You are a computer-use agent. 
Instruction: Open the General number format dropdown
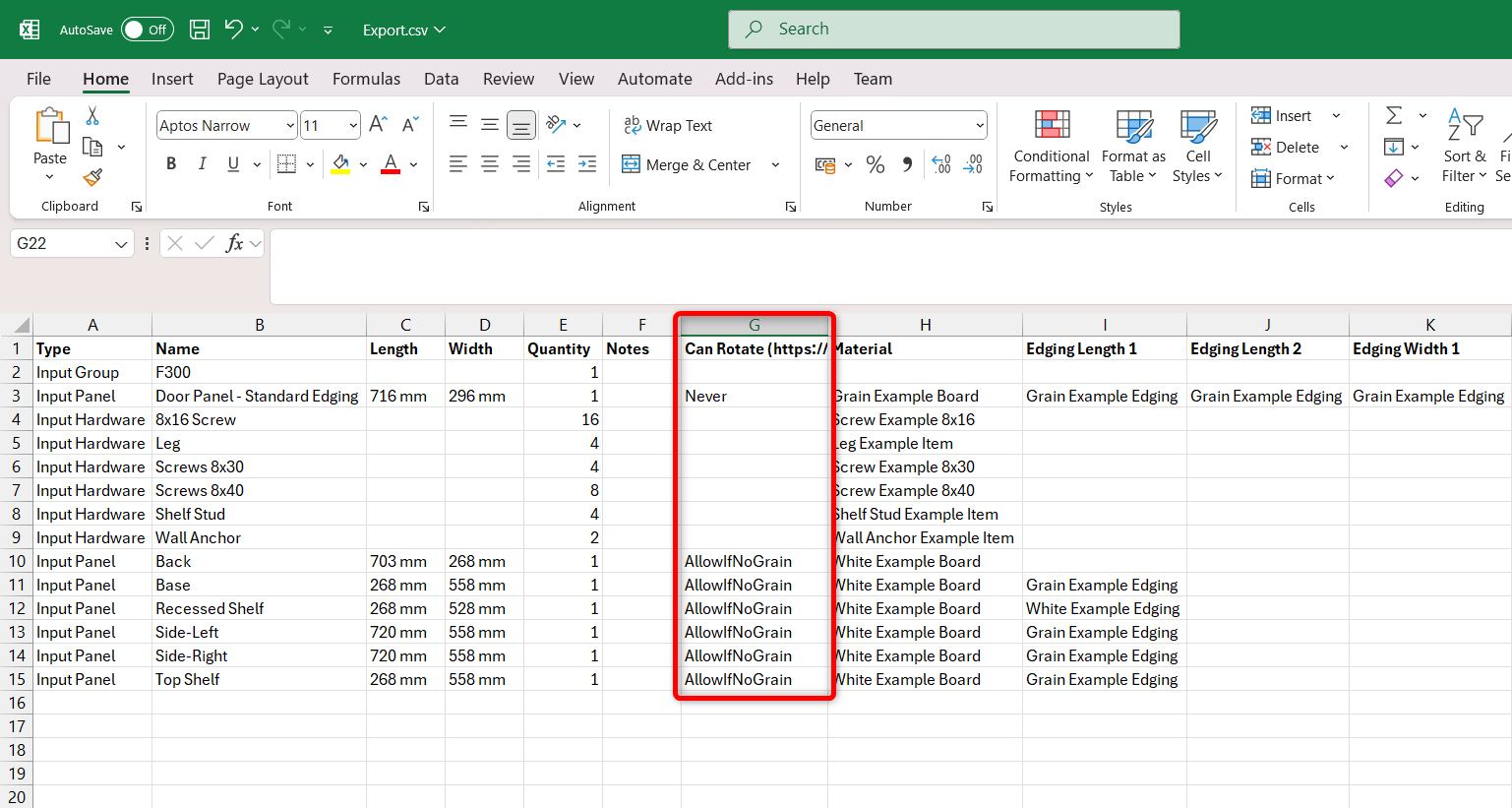[980, 126]
